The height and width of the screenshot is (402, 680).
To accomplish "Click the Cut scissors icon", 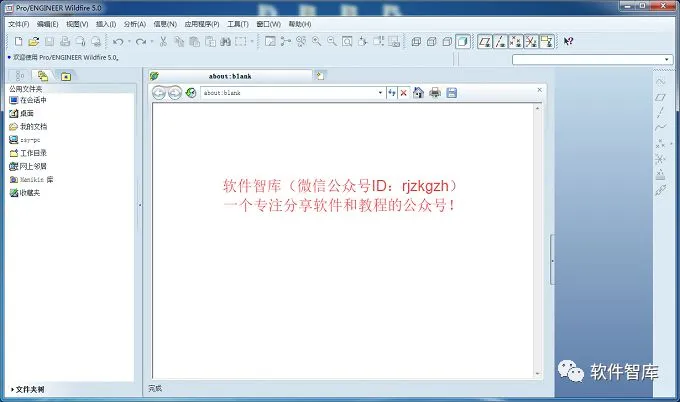I will coord(163,41).
